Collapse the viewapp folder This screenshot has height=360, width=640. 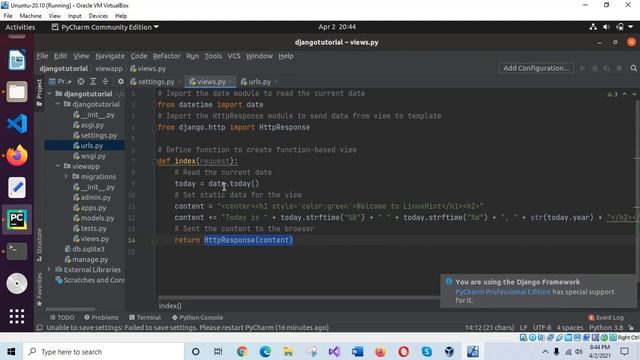click(58, 166)
